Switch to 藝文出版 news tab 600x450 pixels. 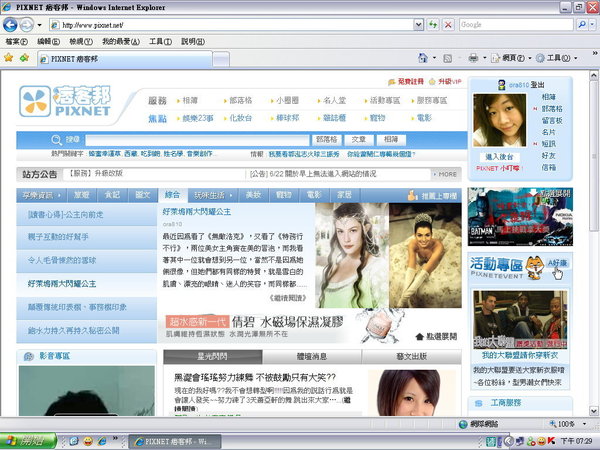[x=411, y=357]
